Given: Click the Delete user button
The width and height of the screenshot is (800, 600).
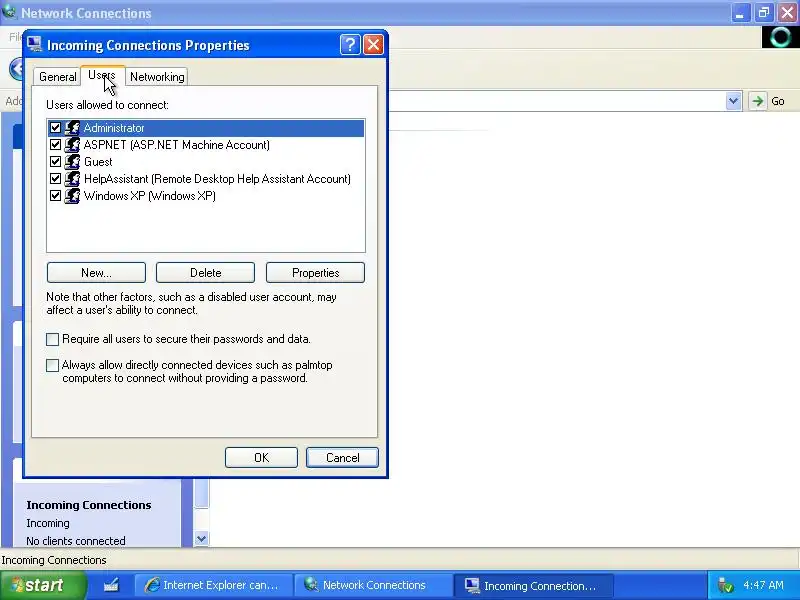Looking at the screenshot, I should coord(206,273).
